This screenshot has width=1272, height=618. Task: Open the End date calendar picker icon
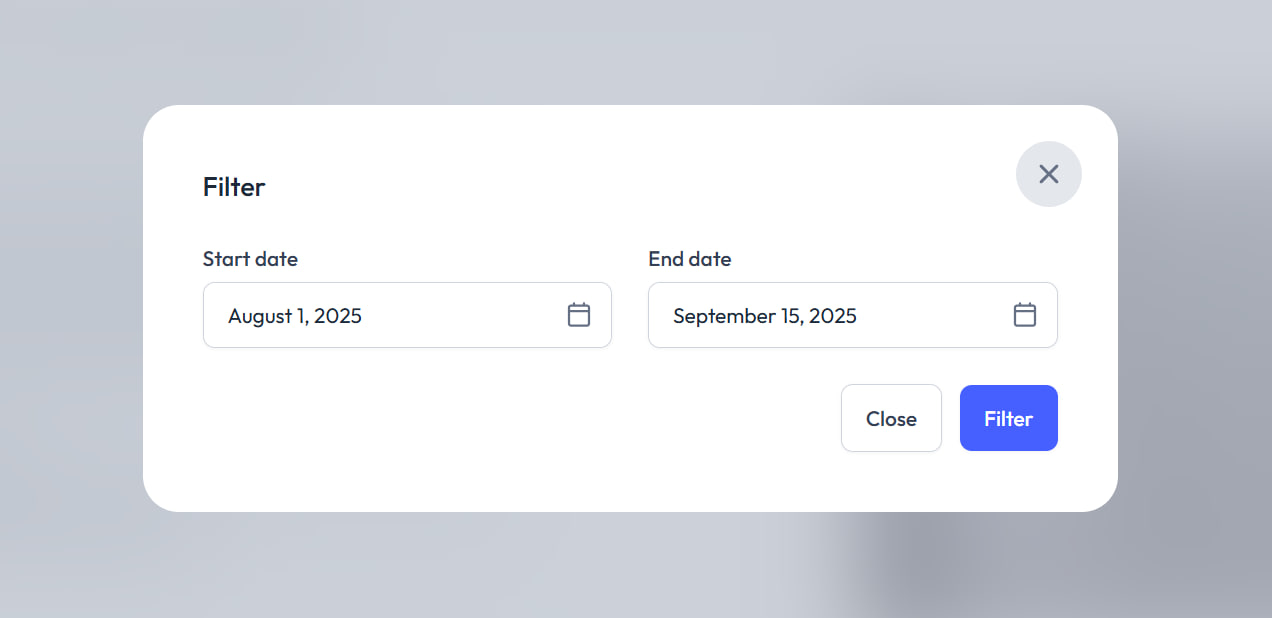point(1024,315)
